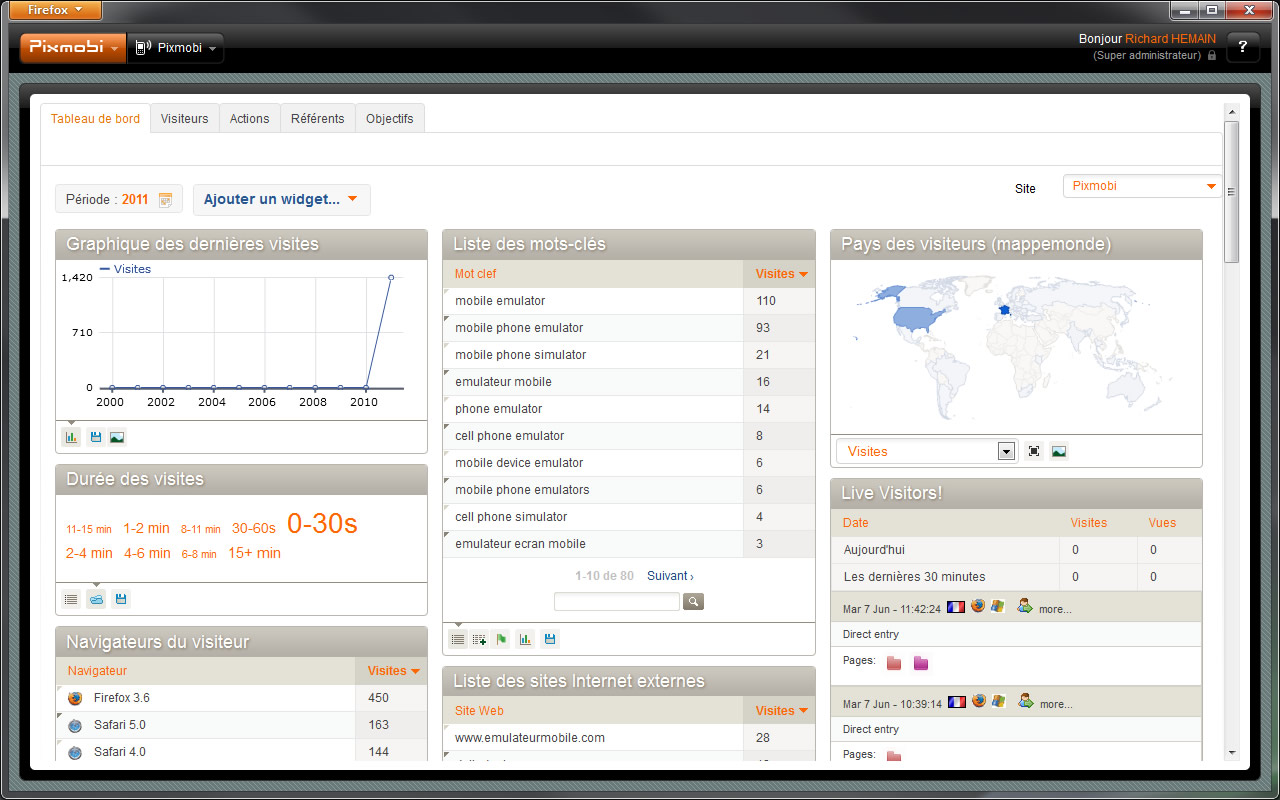Click Richard HEMAIN user name link

[1170, 39]
